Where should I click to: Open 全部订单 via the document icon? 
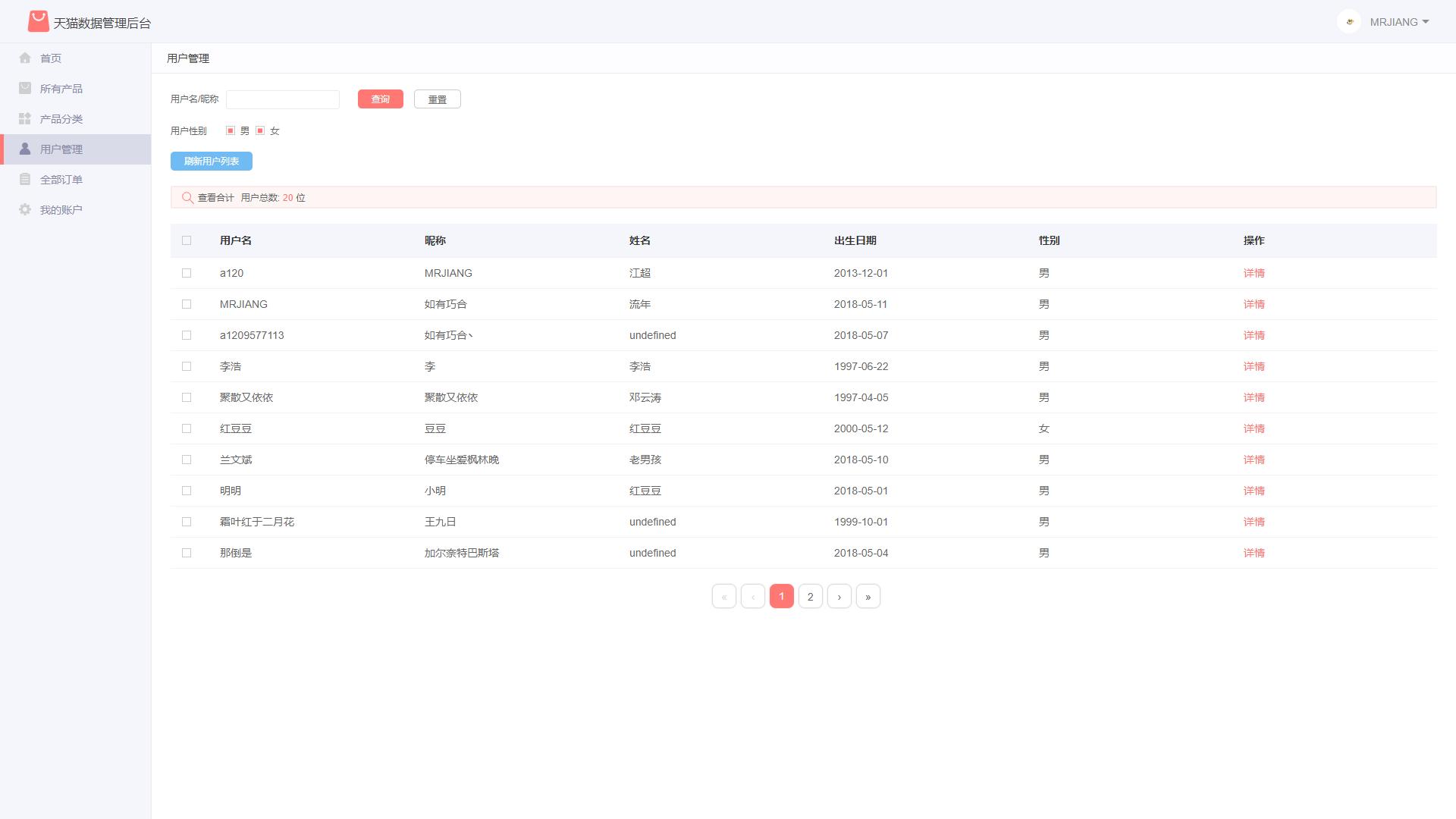25,179
